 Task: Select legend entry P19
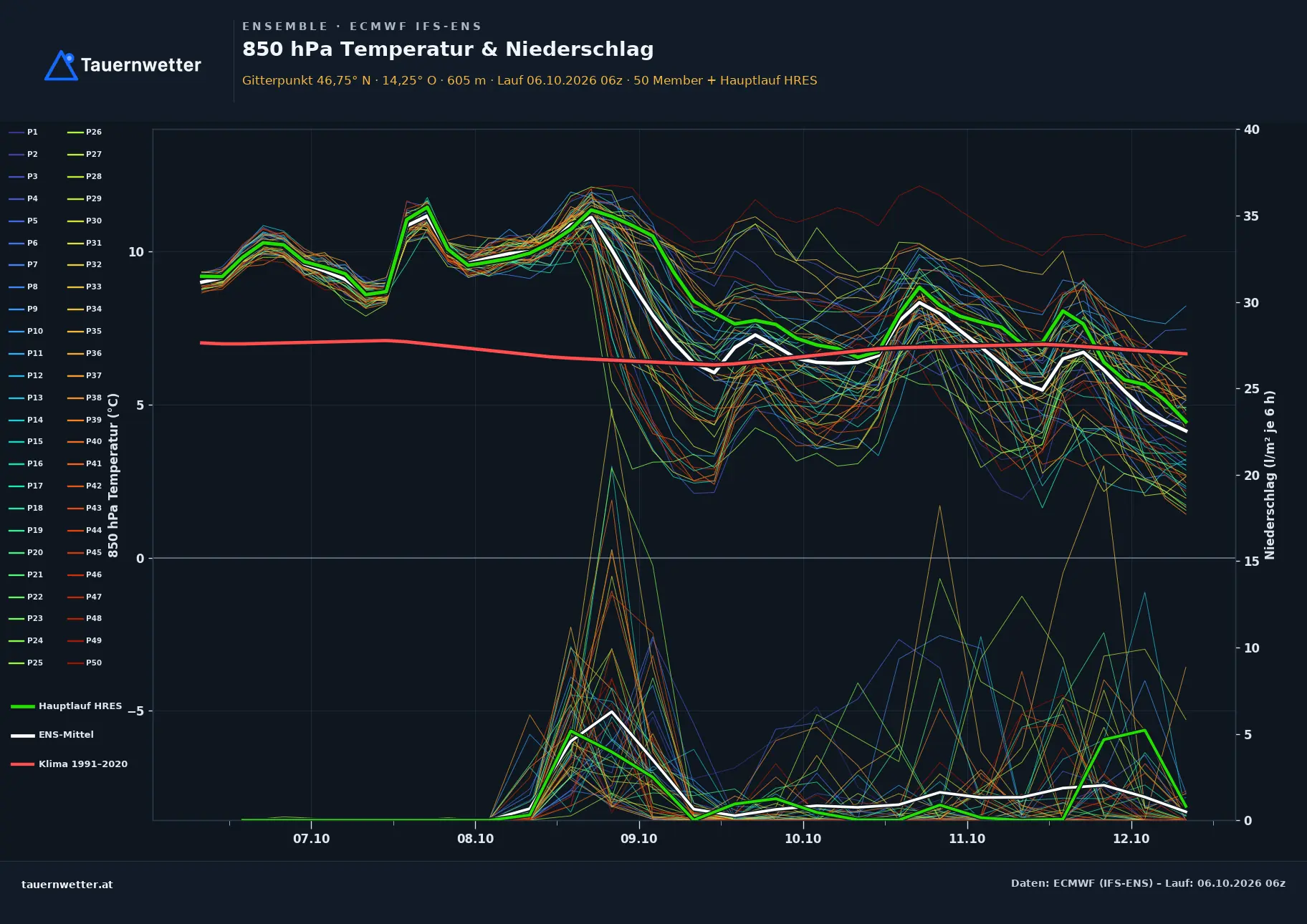tap(26, 531)
